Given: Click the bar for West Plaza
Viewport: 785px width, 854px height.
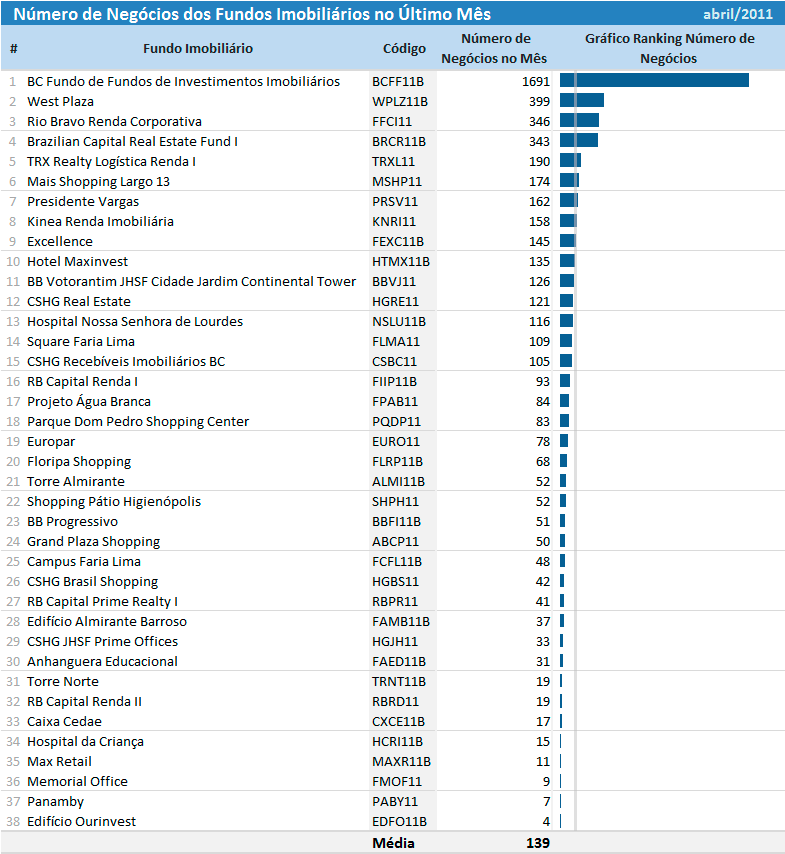Looking at the screenshot, I should 582,100.
